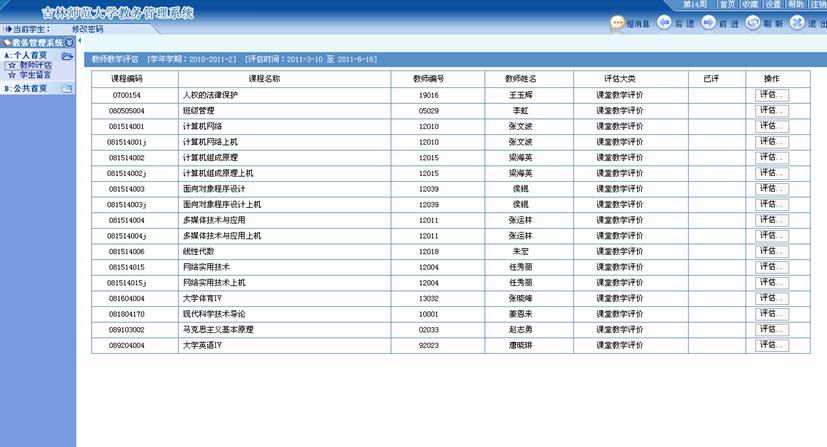
Task: Collapse the 教务管理系统 panel with chevron icon
Action: point(70,43)
